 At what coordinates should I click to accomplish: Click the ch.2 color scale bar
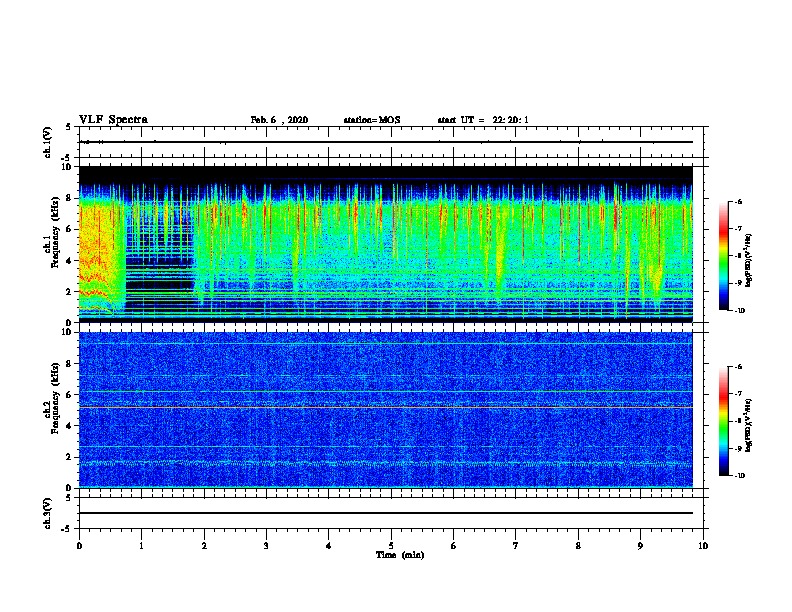point(723,421)
